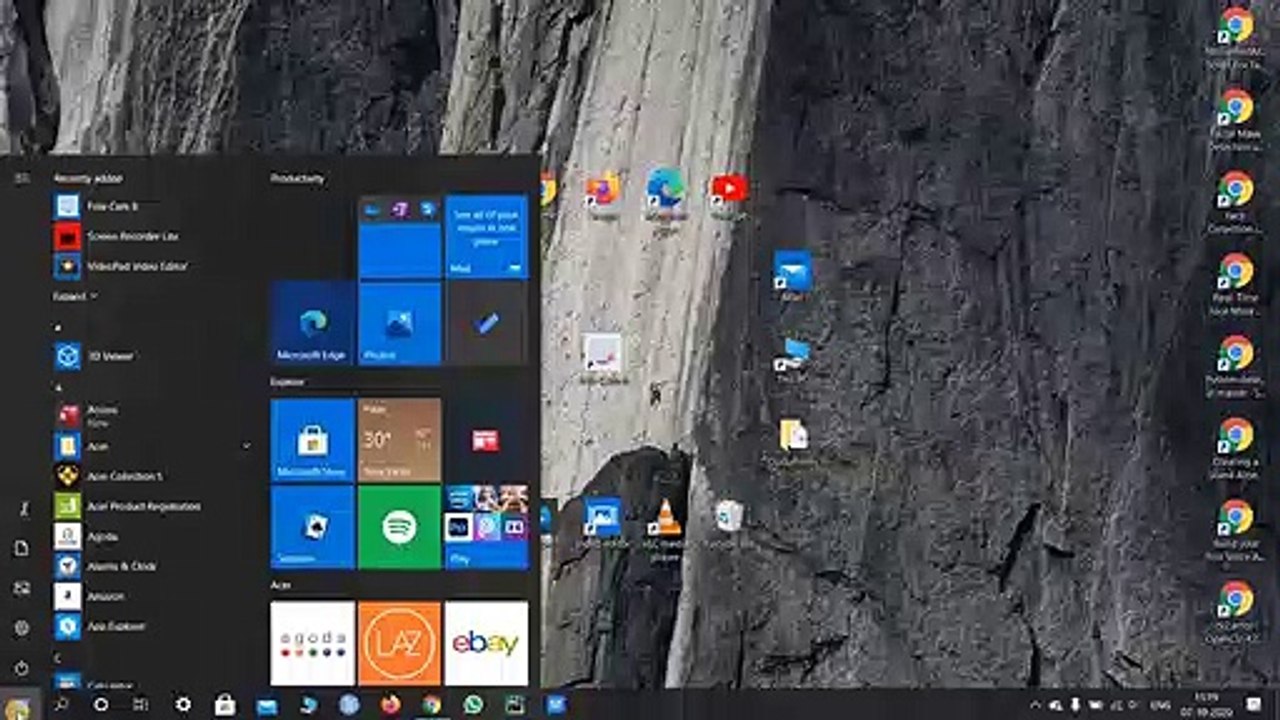Open the Firefox desktop shortcut
This screenshot has height=720, width=1280.
[603, 195]
